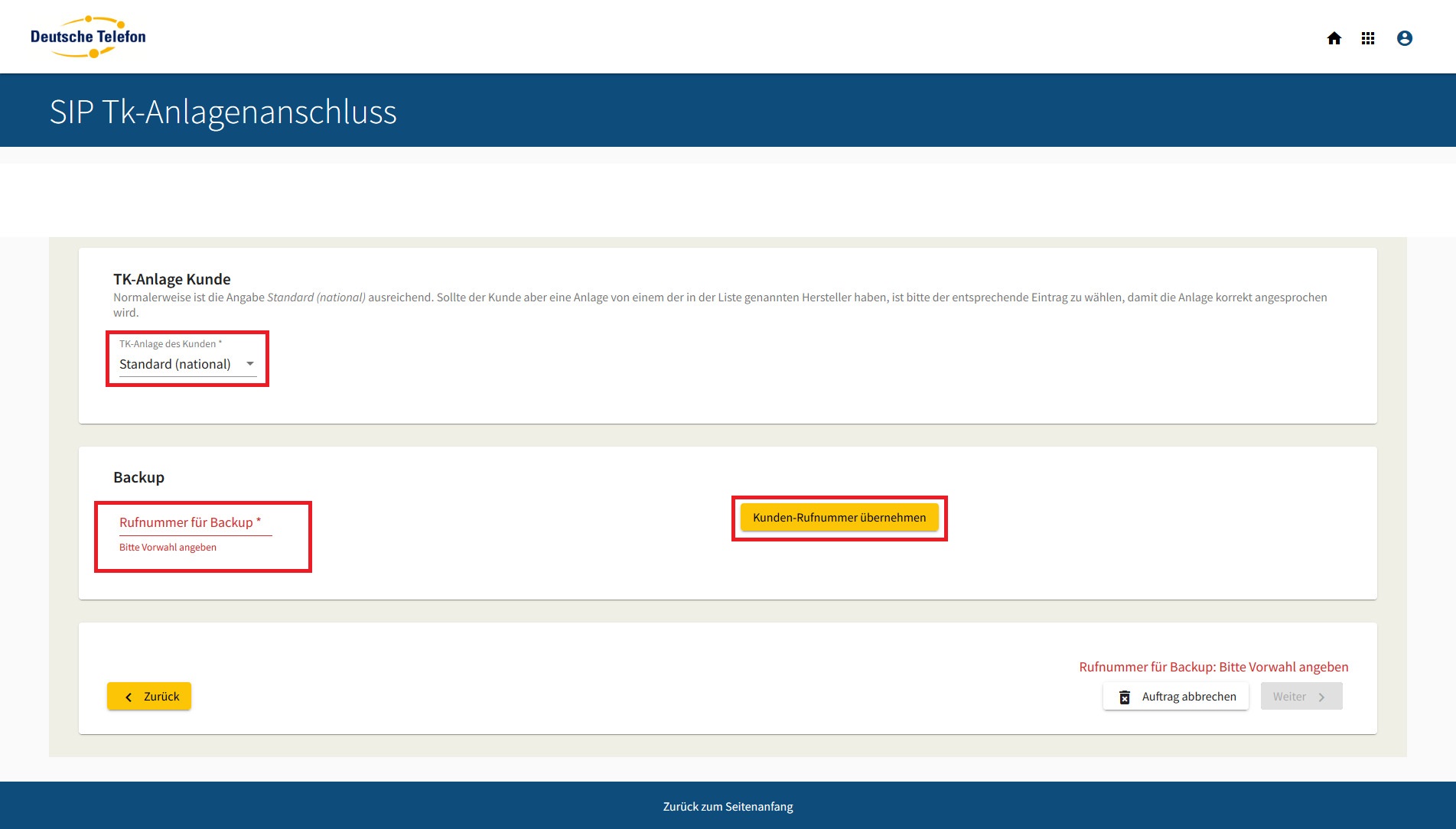Focus the 'Rufnummer für Backup' input field

pos(195,523)
